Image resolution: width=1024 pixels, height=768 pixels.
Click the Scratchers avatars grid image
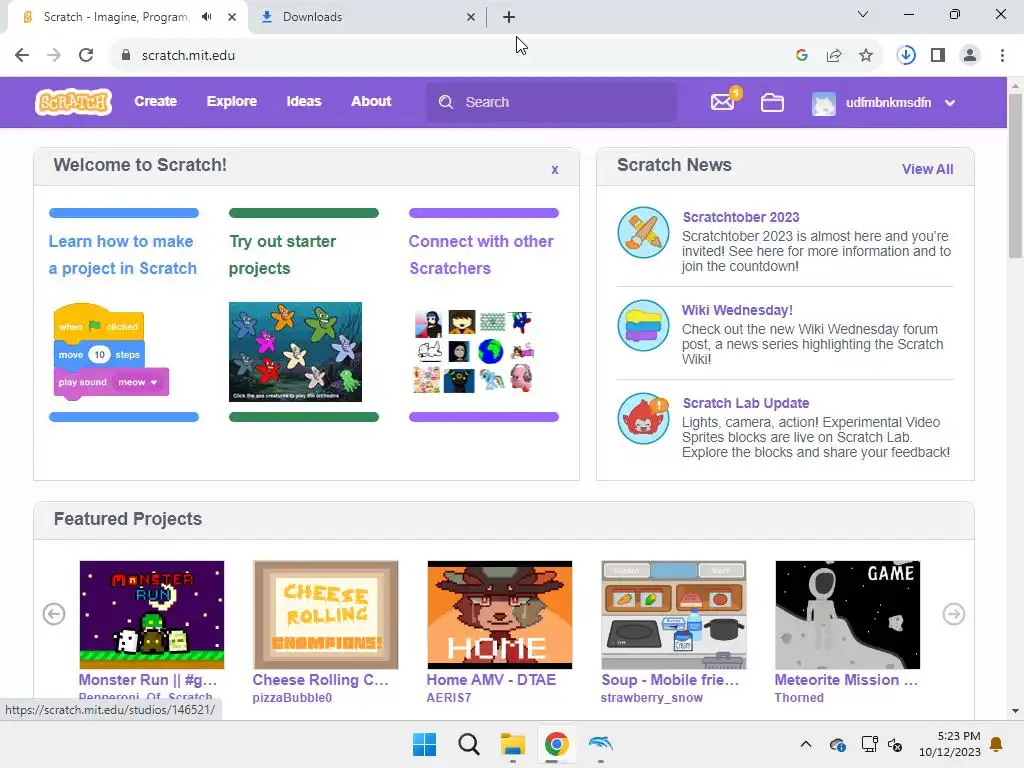pos(474,351)
